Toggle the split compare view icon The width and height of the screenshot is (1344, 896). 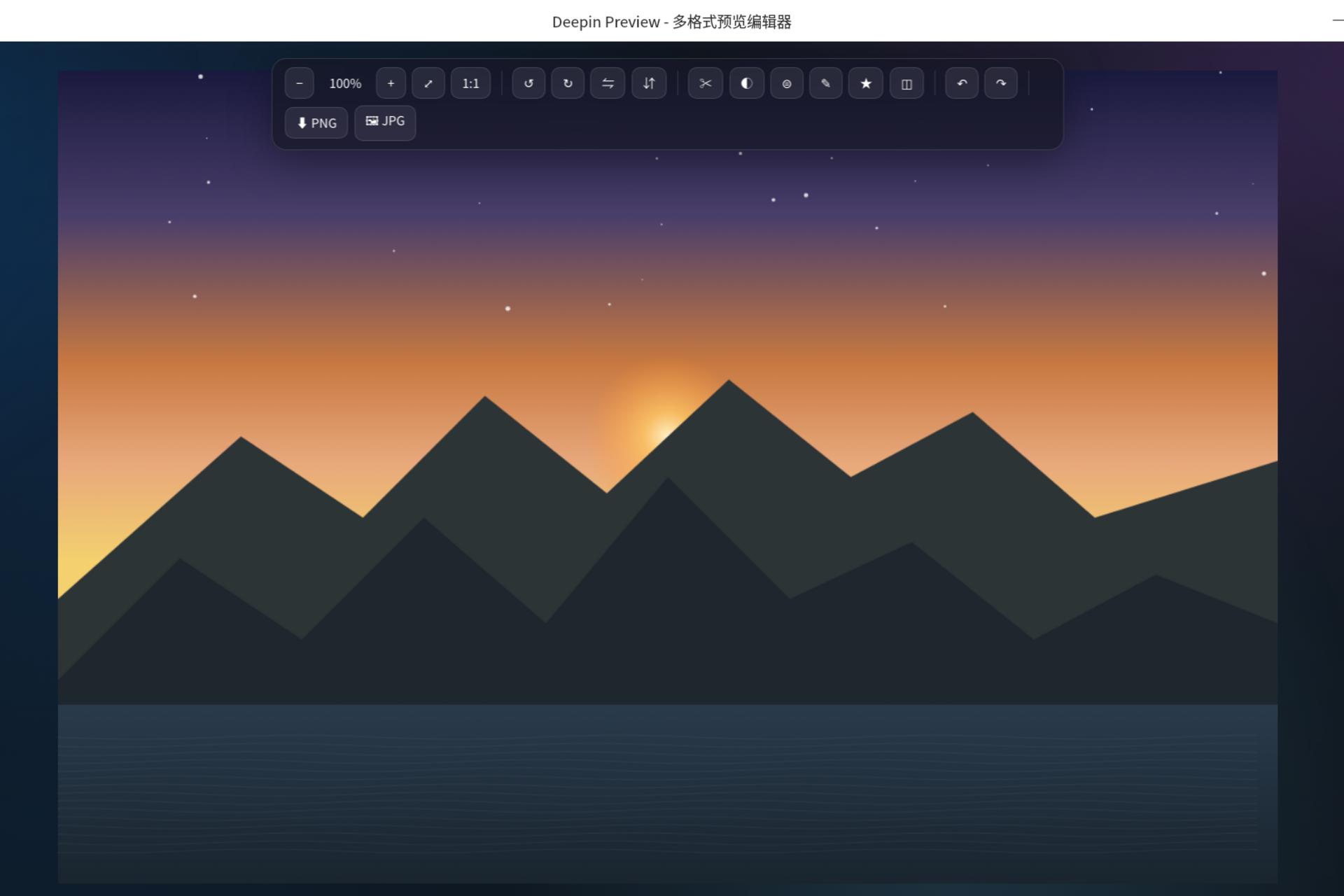tap(906, 83)
